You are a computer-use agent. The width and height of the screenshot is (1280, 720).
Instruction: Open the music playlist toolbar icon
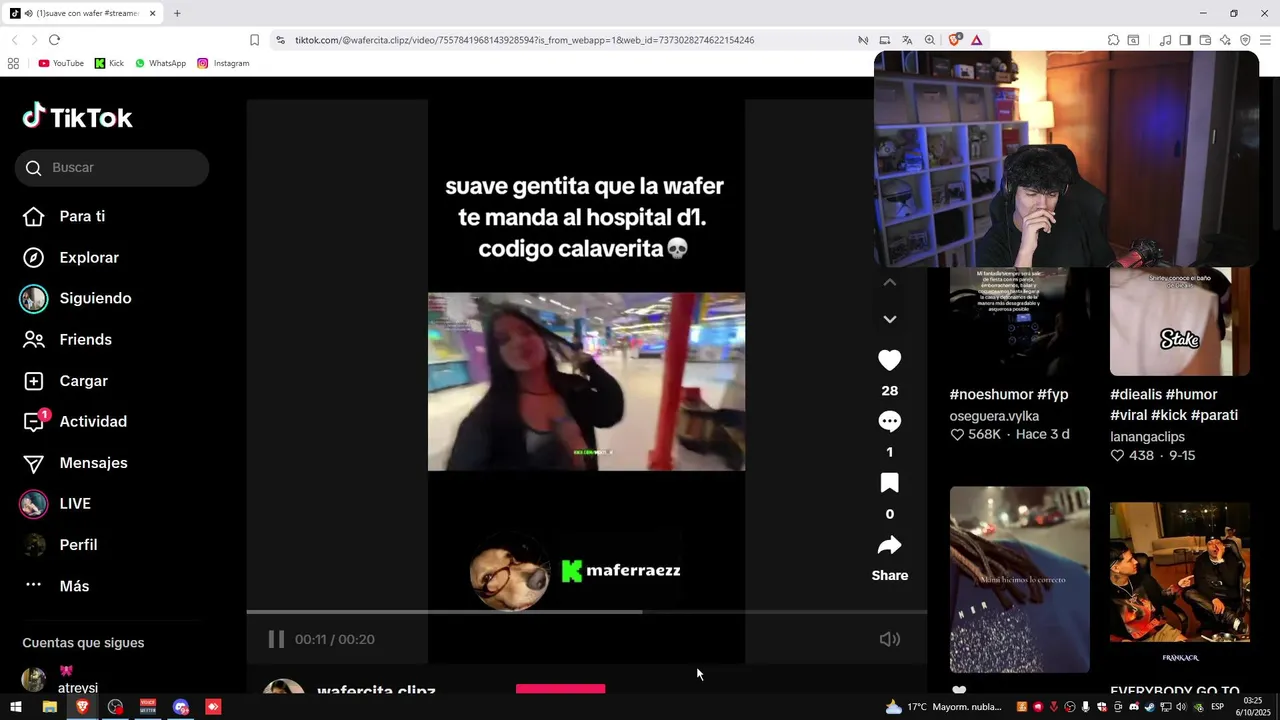1165,40
